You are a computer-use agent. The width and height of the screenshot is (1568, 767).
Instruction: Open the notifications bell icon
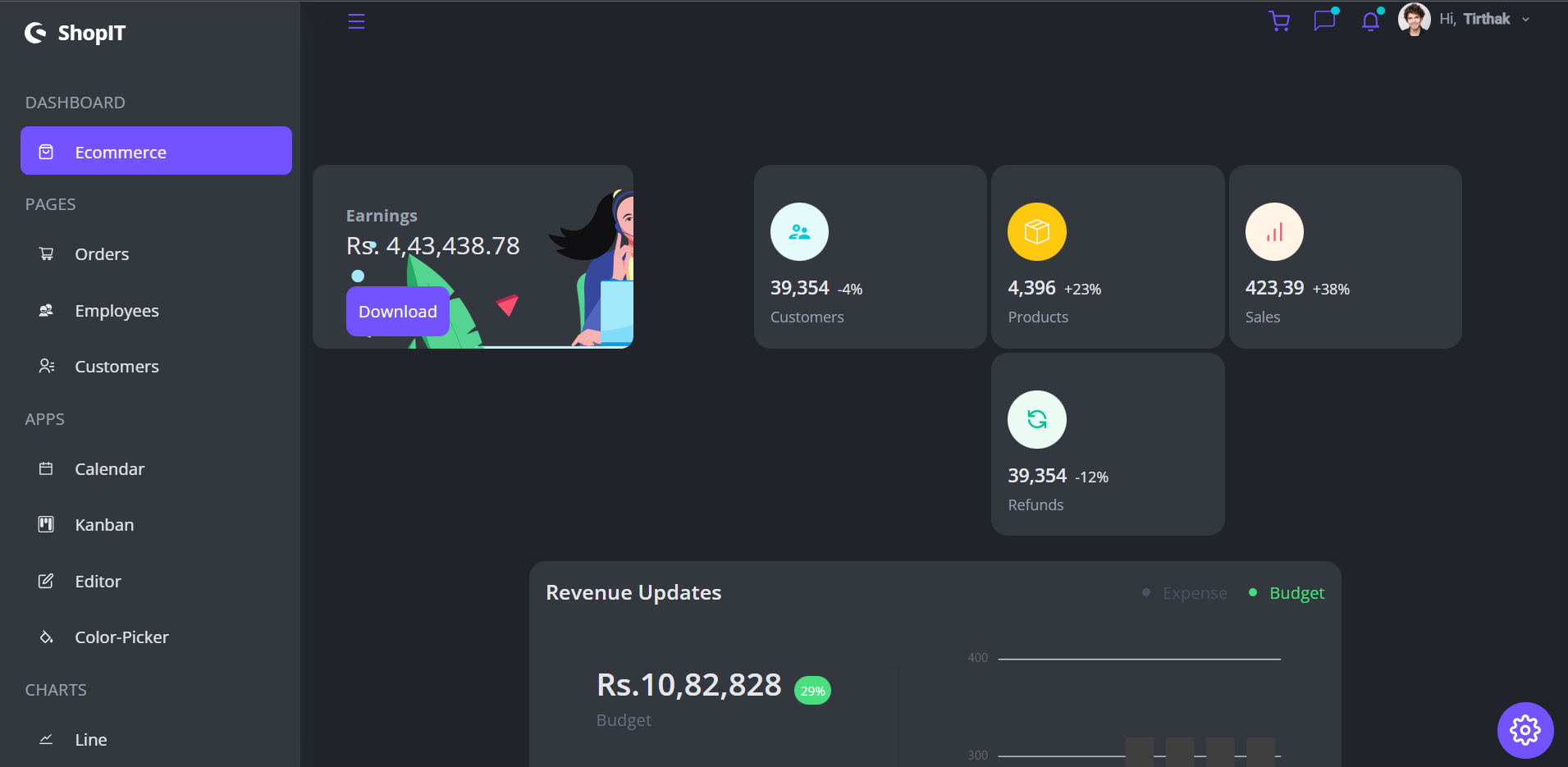[1370, 21]
